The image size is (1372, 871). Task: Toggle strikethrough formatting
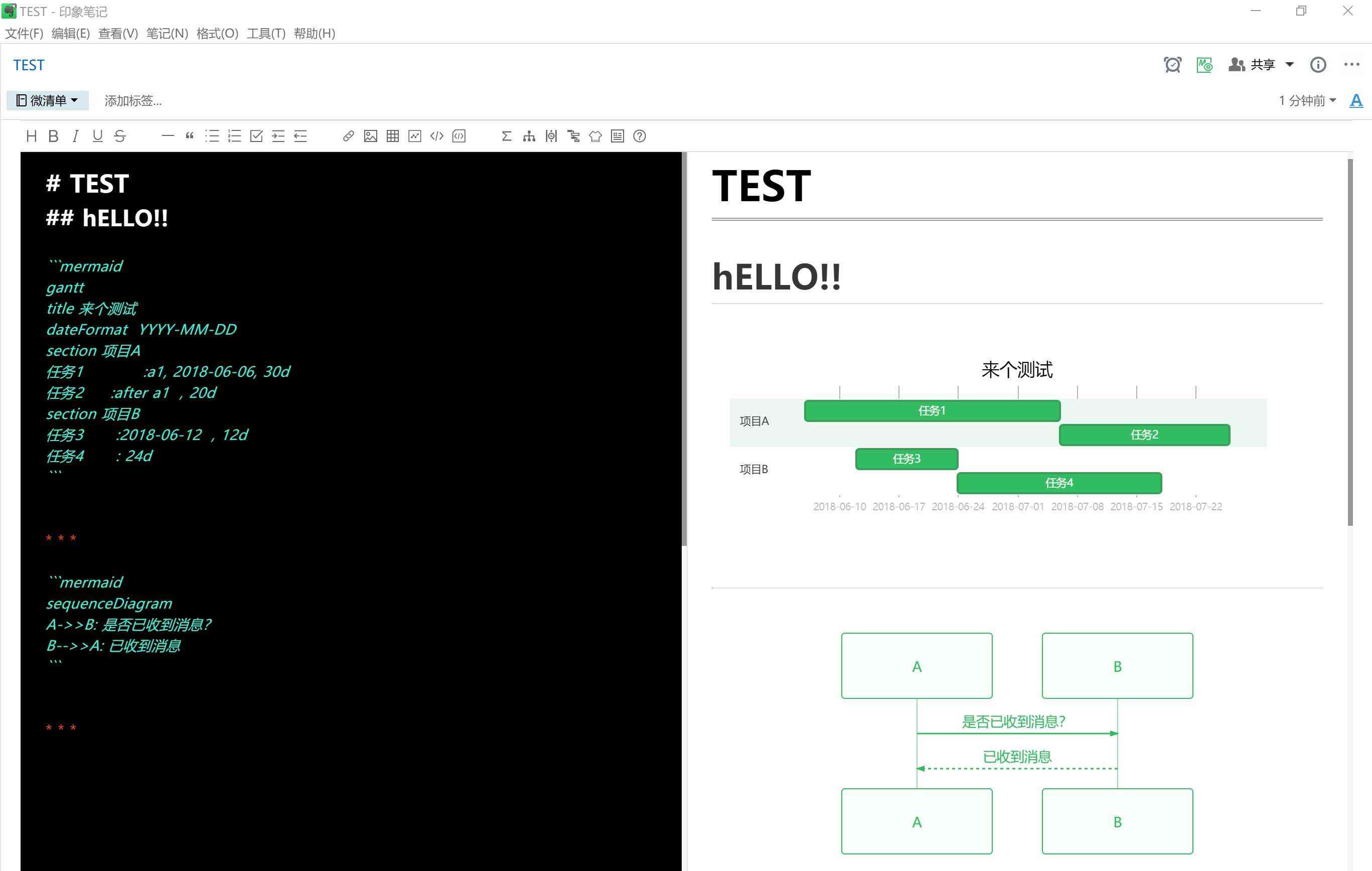pyautogui.click(x=120, y=136)
